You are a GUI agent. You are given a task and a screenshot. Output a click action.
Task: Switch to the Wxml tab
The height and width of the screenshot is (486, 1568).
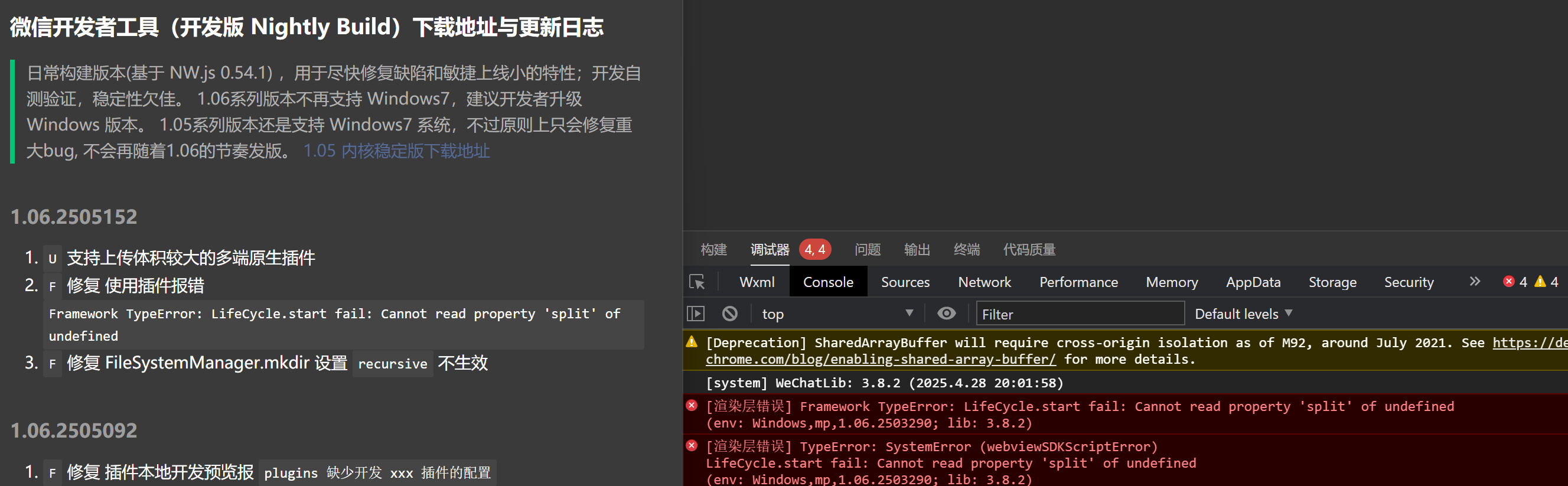757,282
